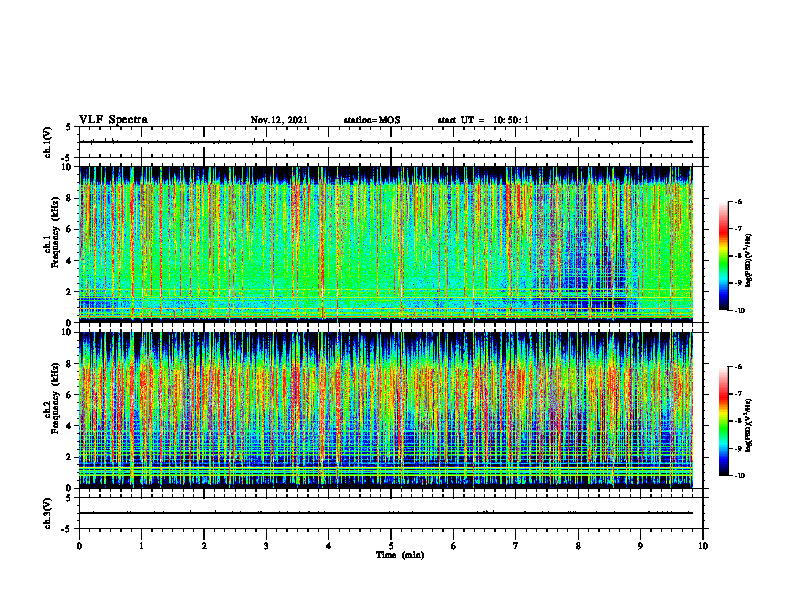Click the "-5" tick on ch.1(V) axis
792x612 pixels.
click(67, 158)
